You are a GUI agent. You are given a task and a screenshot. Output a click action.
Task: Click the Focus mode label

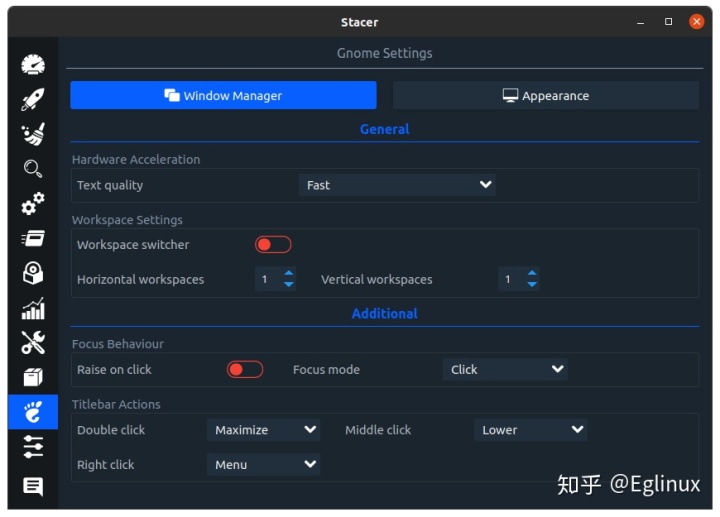click(x=326, y=370)
